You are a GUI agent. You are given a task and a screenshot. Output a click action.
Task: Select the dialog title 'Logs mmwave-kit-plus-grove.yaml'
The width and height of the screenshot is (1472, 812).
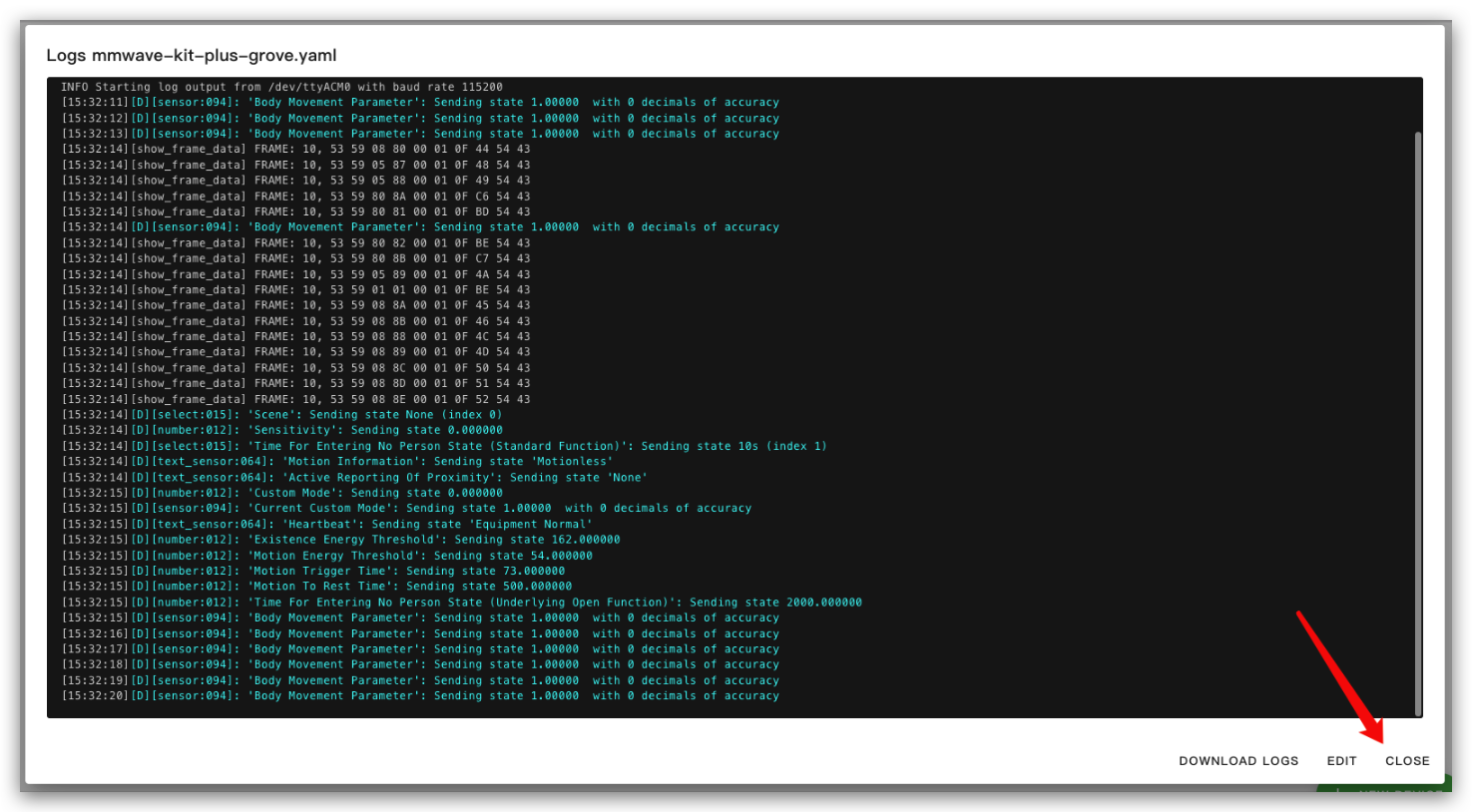pos(192,56)
